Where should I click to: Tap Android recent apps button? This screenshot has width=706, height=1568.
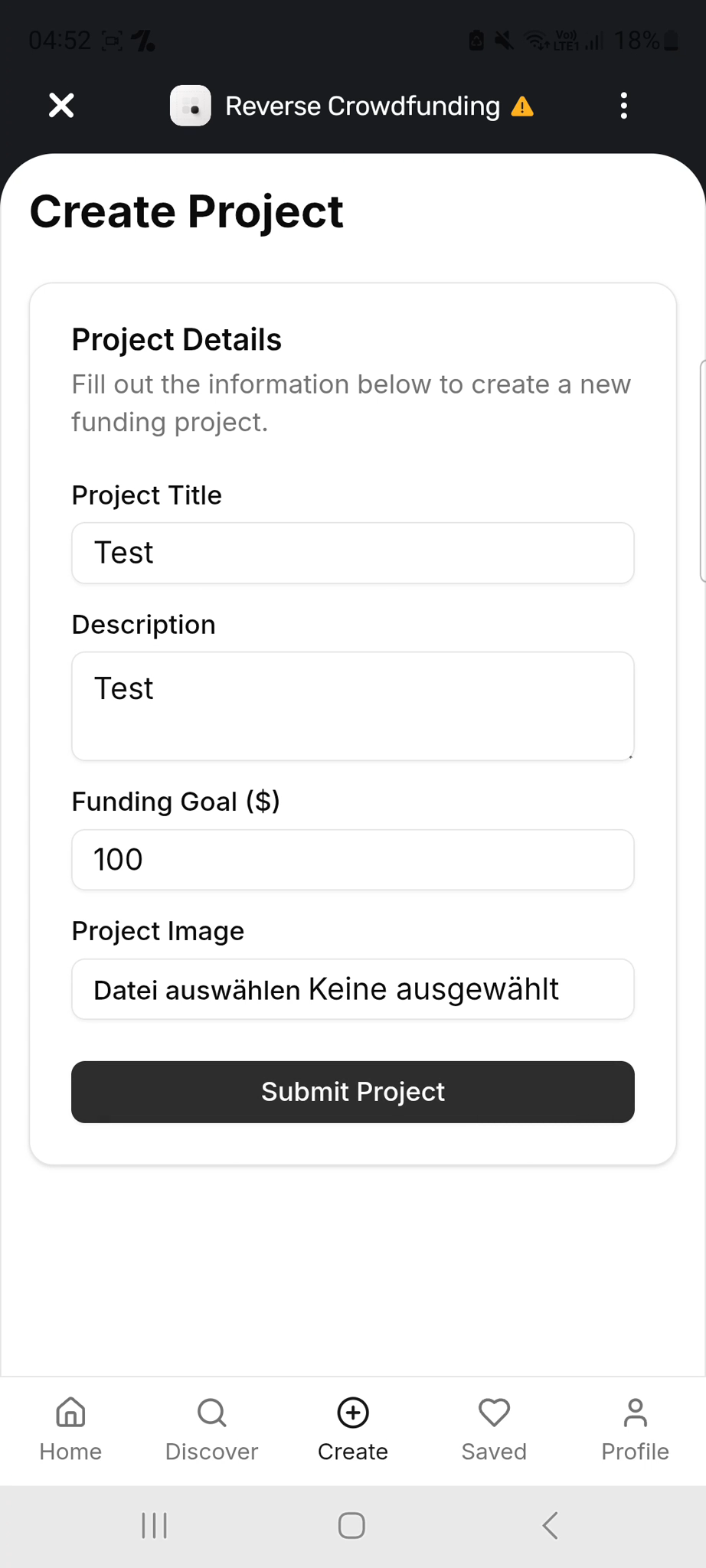(154, 1525)
